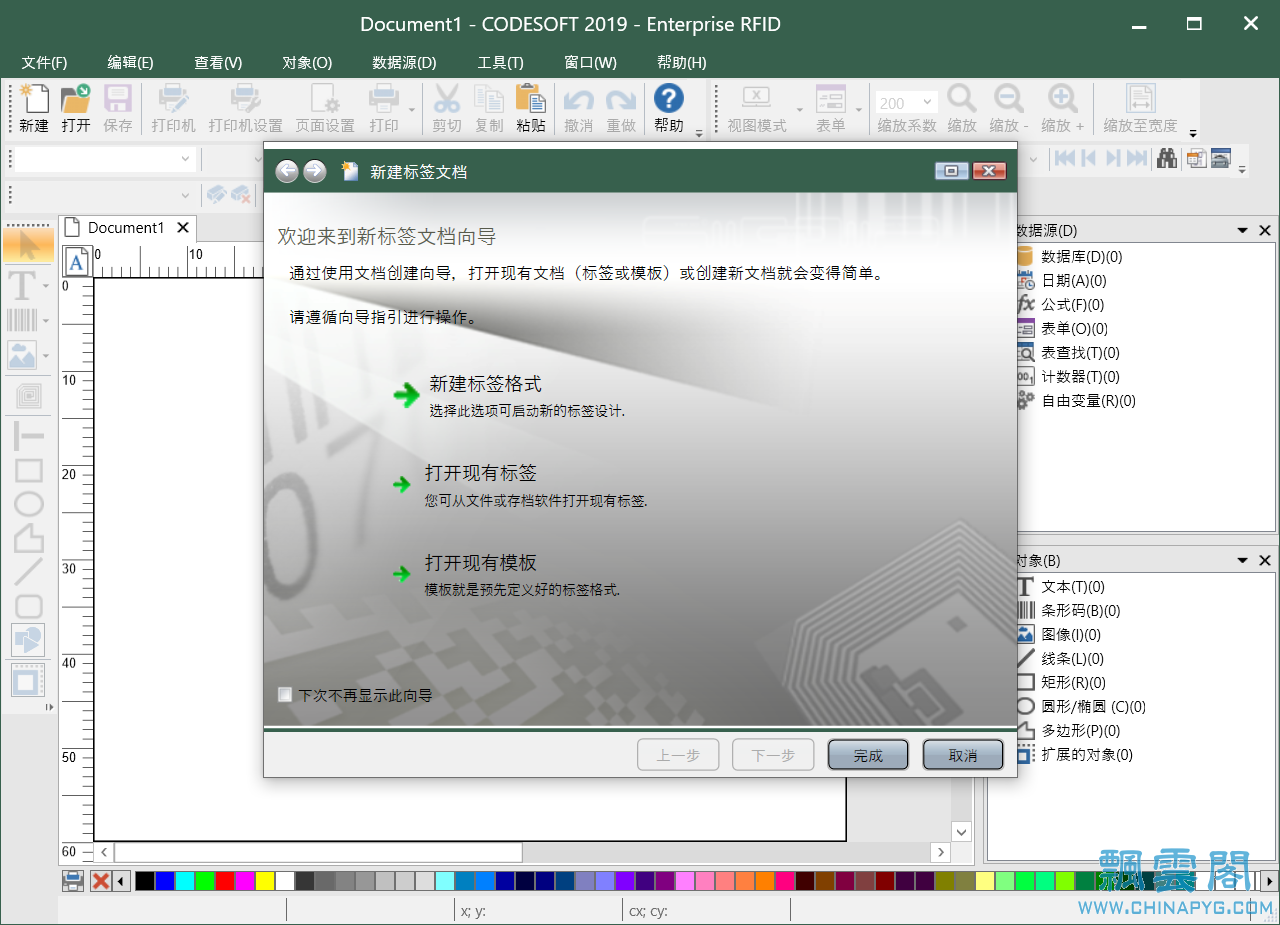
Task: Open 帮助 help with the question mark icon
Action: [x=669, y=109]
